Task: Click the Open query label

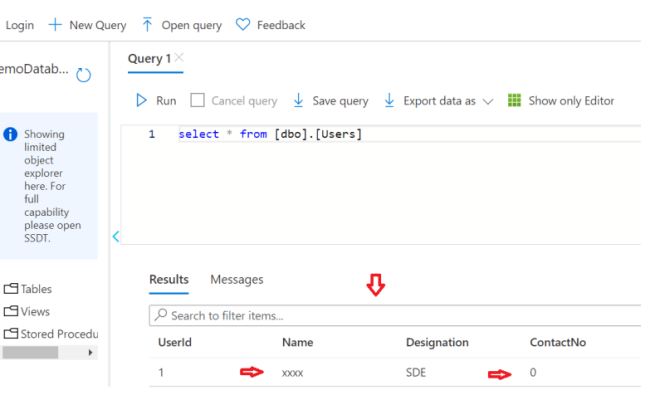Action: pyautogui.click(x=192, y=25)
